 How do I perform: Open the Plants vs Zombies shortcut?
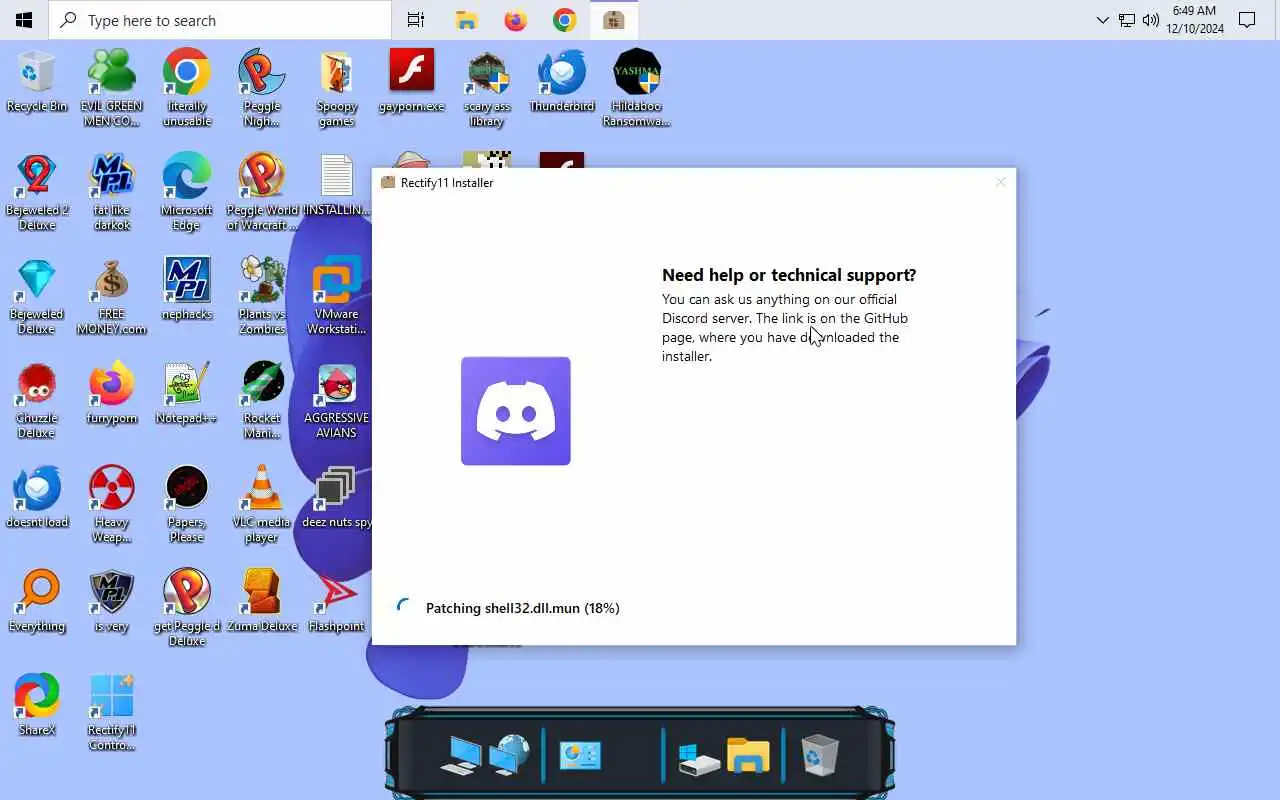point(262,296)
